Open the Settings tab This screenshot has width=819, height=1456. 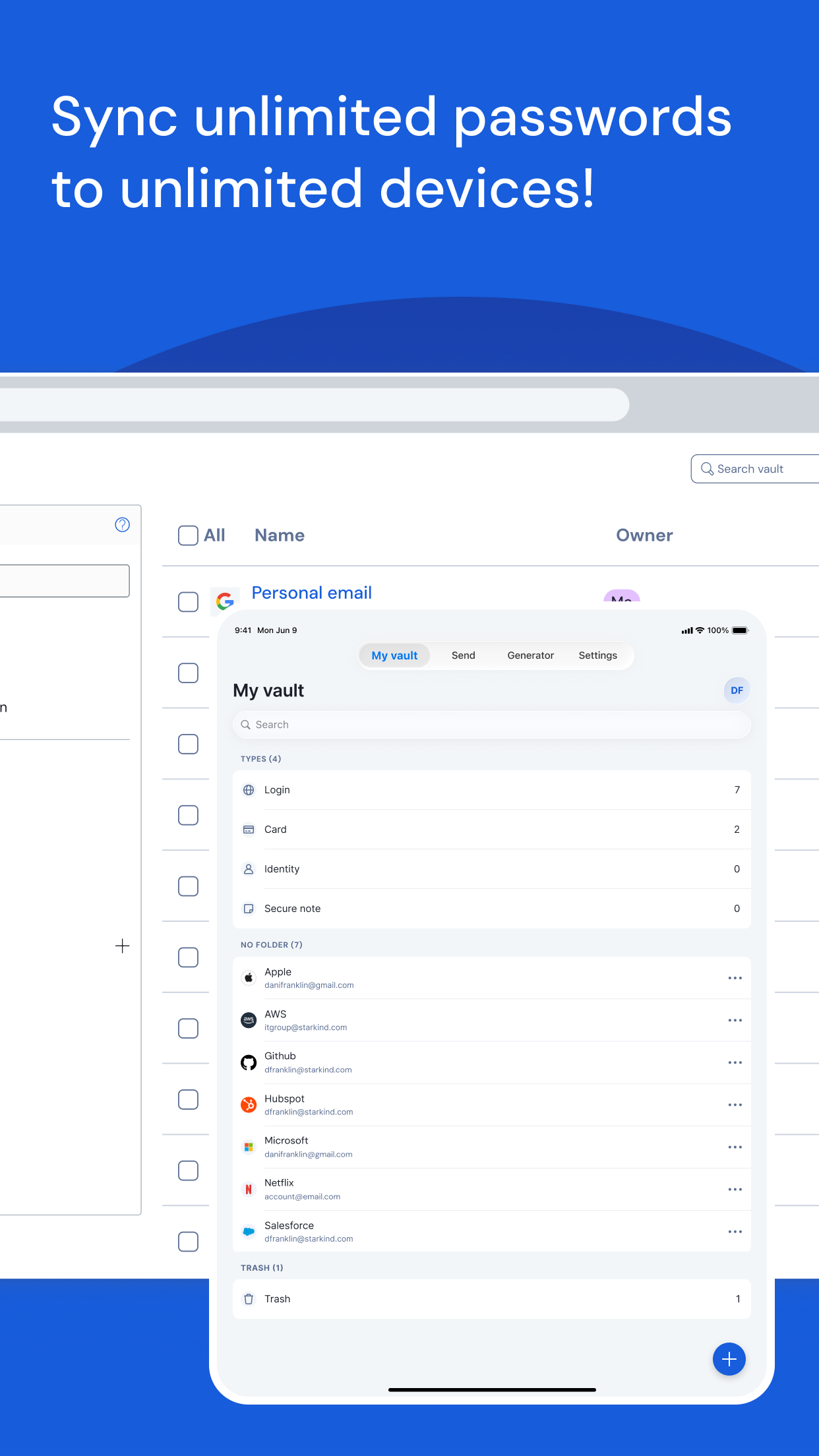pos(598,655)
